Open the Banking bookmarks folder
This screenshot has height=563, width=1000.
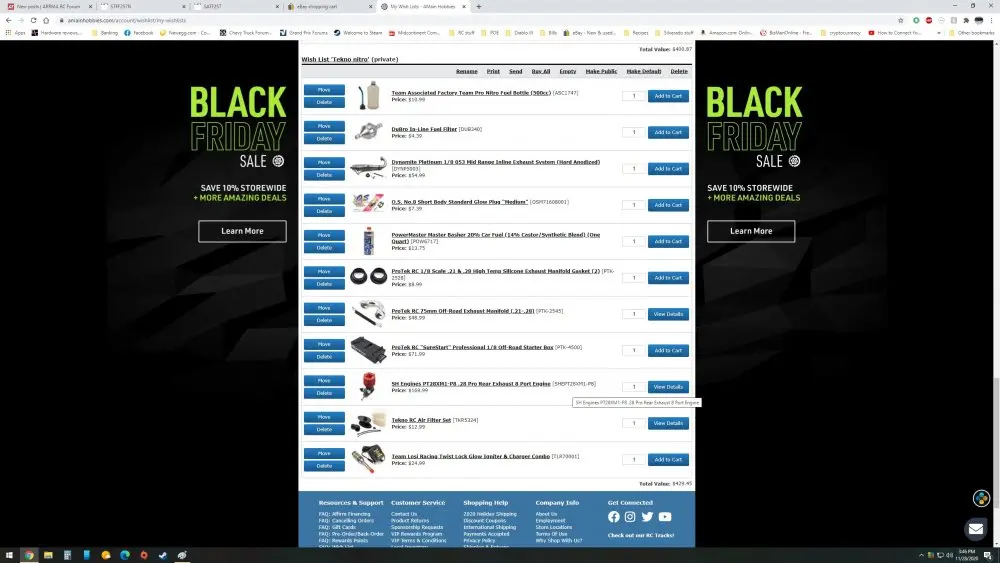pyautogui.click(x=105, y=33)
